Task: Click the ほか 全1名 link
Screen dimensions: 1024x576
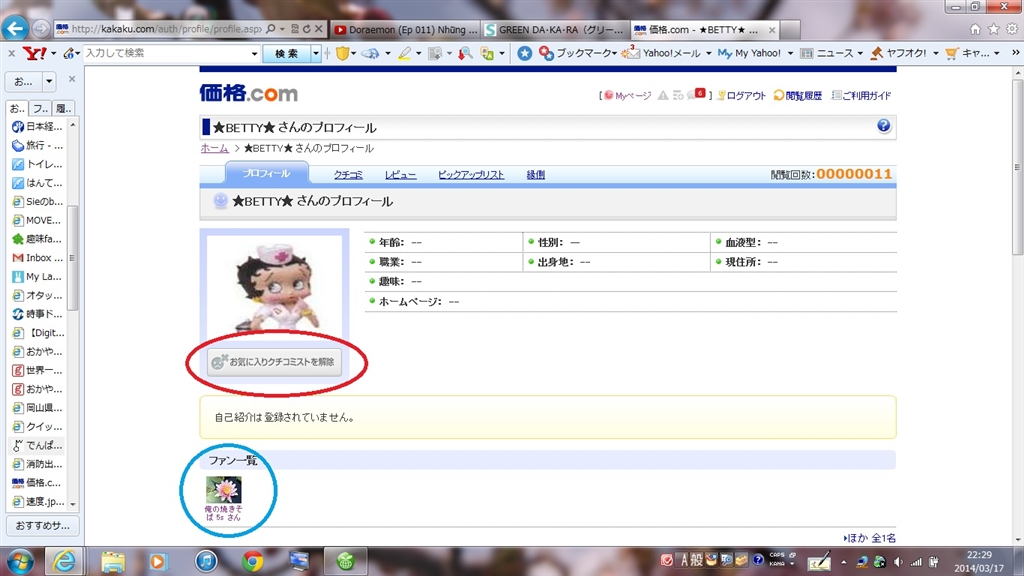Action: click(x=869, y=538)
